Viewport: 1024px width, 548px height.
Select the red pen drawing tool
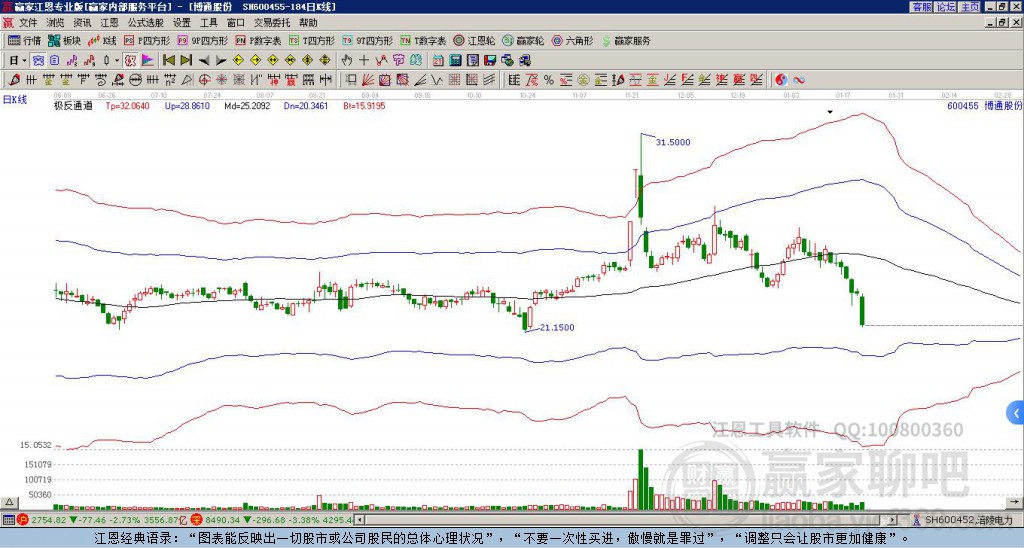pyautogui.click(x=14, y=80)
